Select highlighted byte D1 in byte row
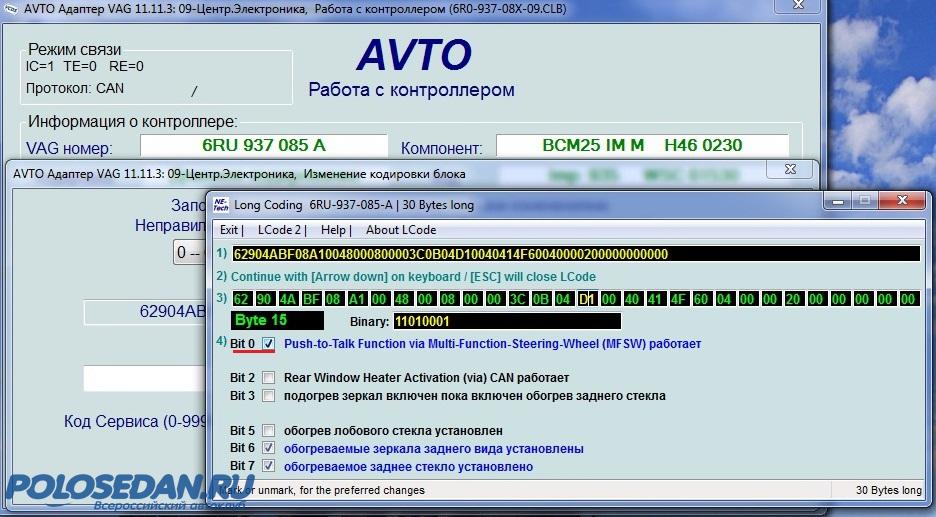Viewport: 936px width, 517px height. (x=587, y=299)
